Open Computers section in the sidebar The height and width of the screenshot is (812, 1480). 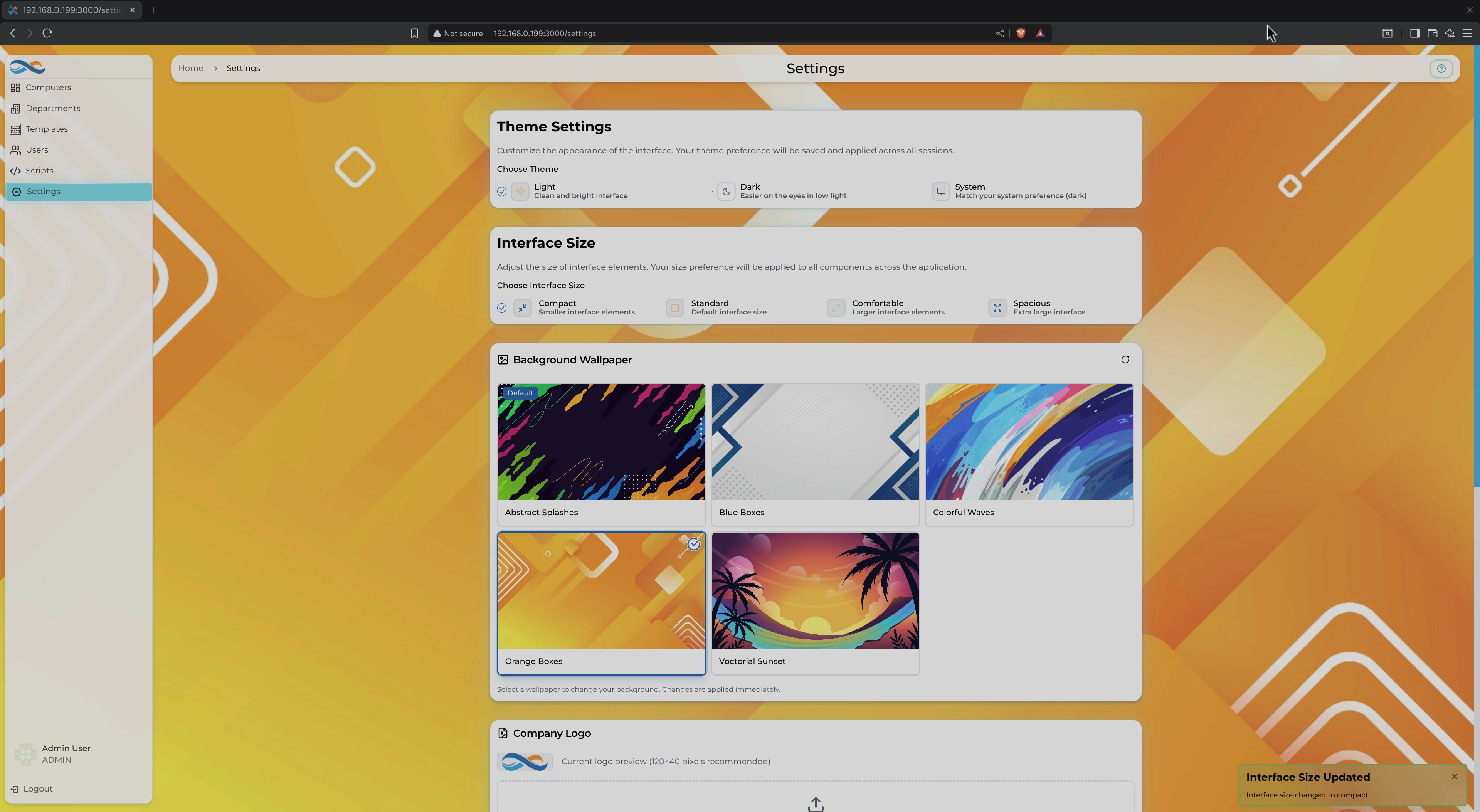pyautogui.click(x=48, y=87)
